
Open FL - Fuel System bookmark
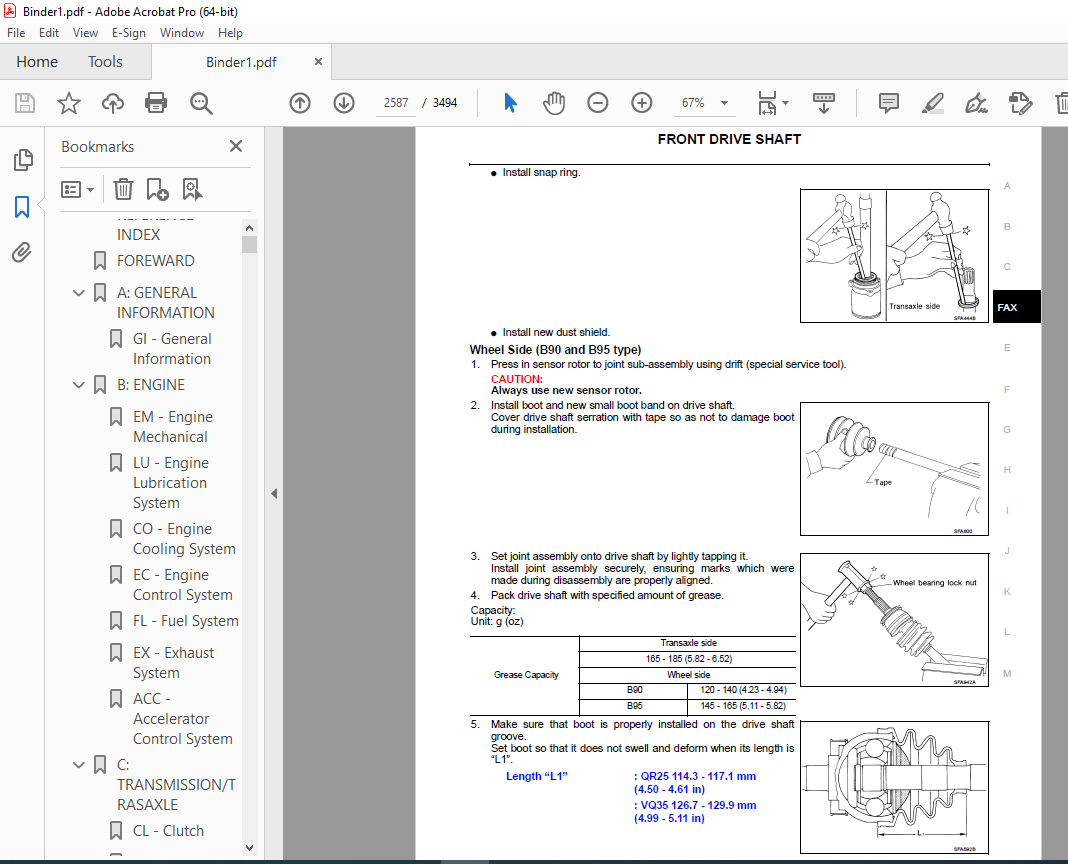(185, 621)
